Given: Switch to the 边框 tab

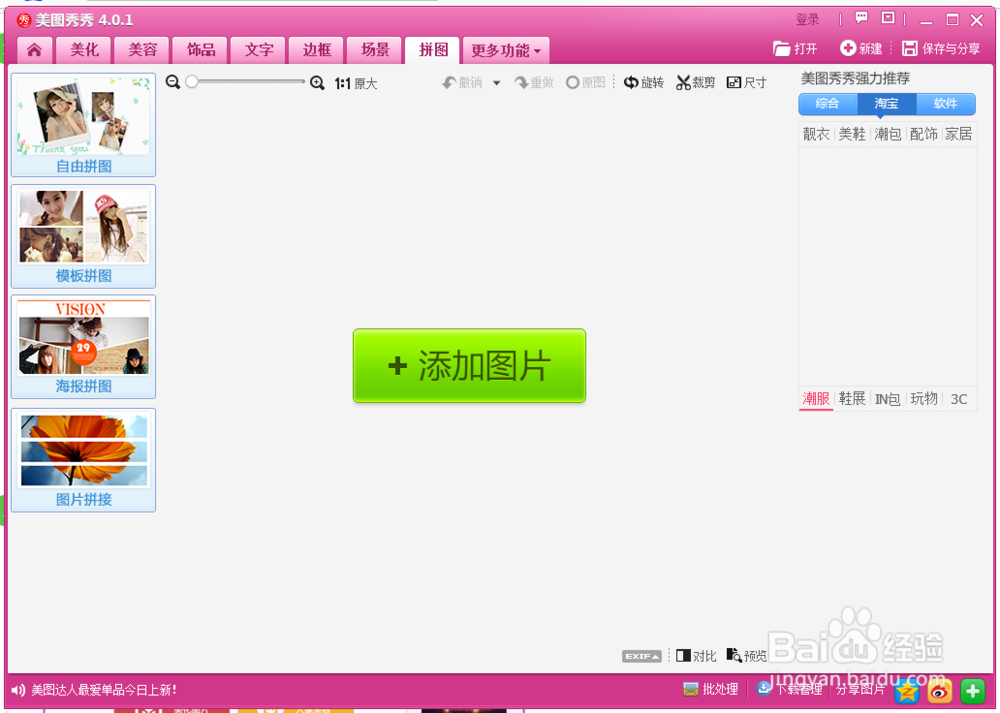Looking at the screenshot, I should 316,50.
